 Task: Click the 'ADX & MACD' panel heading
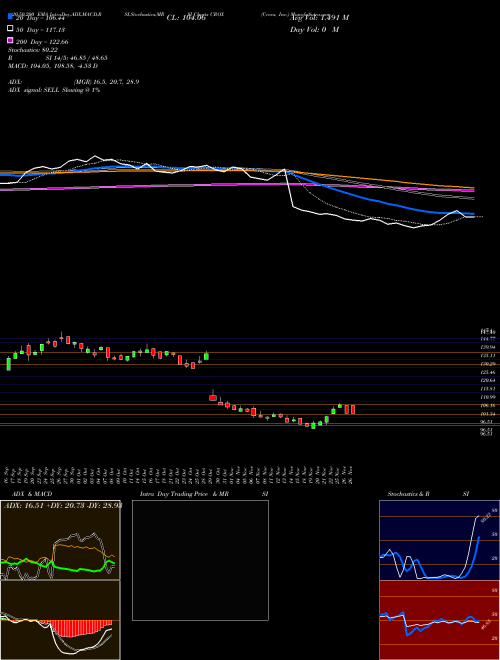click(32, 494)
